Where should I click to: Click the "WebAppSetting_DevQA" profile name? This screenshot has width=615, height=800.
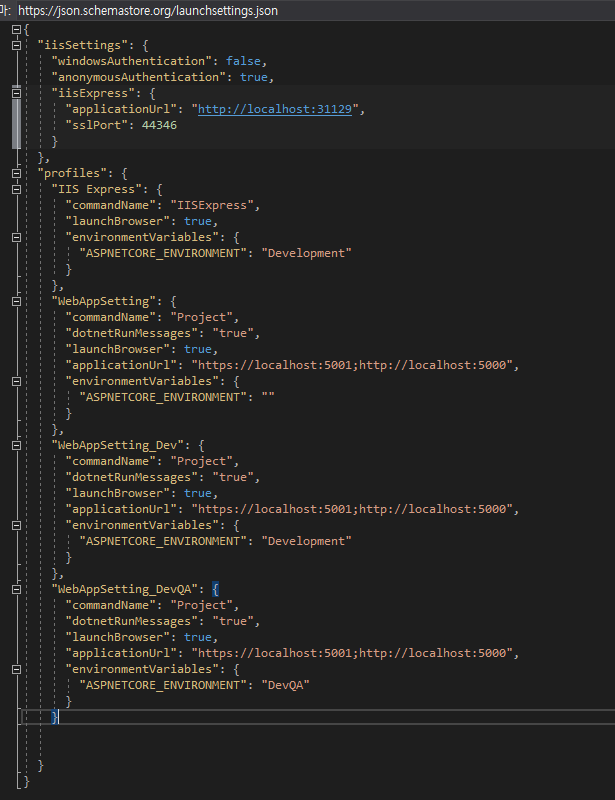125,589
